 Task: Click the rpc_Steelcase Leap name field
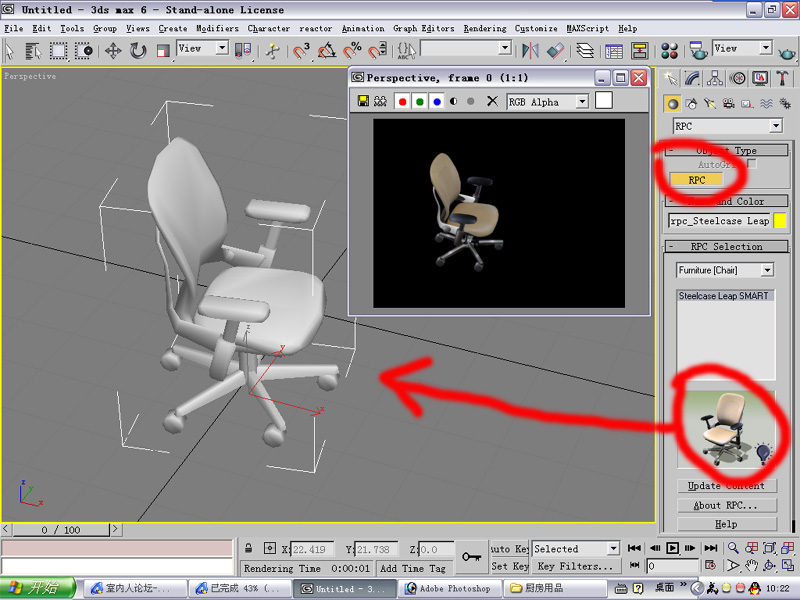tap(719, 221)
